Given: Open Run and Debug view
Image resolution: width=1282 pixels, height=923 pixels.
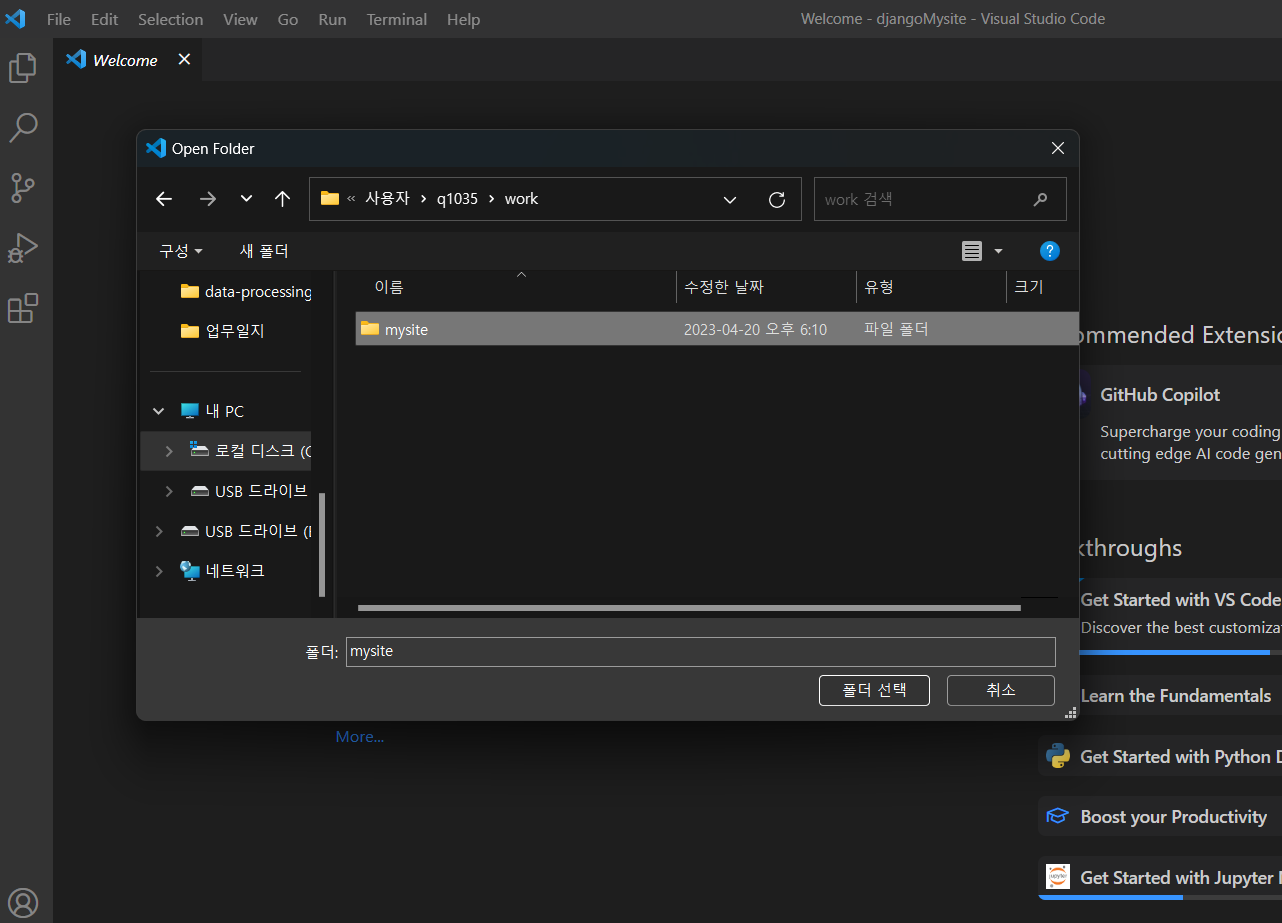Looking at the screenshot, I should tap(22, 247).
